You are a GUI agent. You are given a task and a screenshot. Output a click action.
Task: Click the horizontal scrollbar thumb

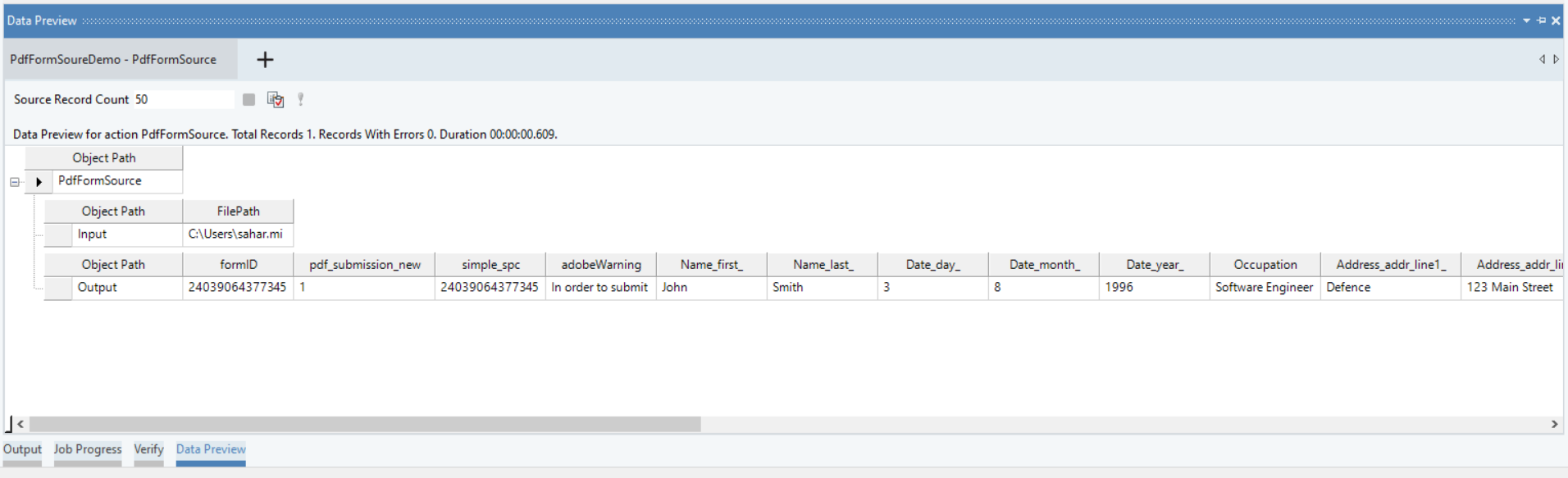click(x=365, y=424)
